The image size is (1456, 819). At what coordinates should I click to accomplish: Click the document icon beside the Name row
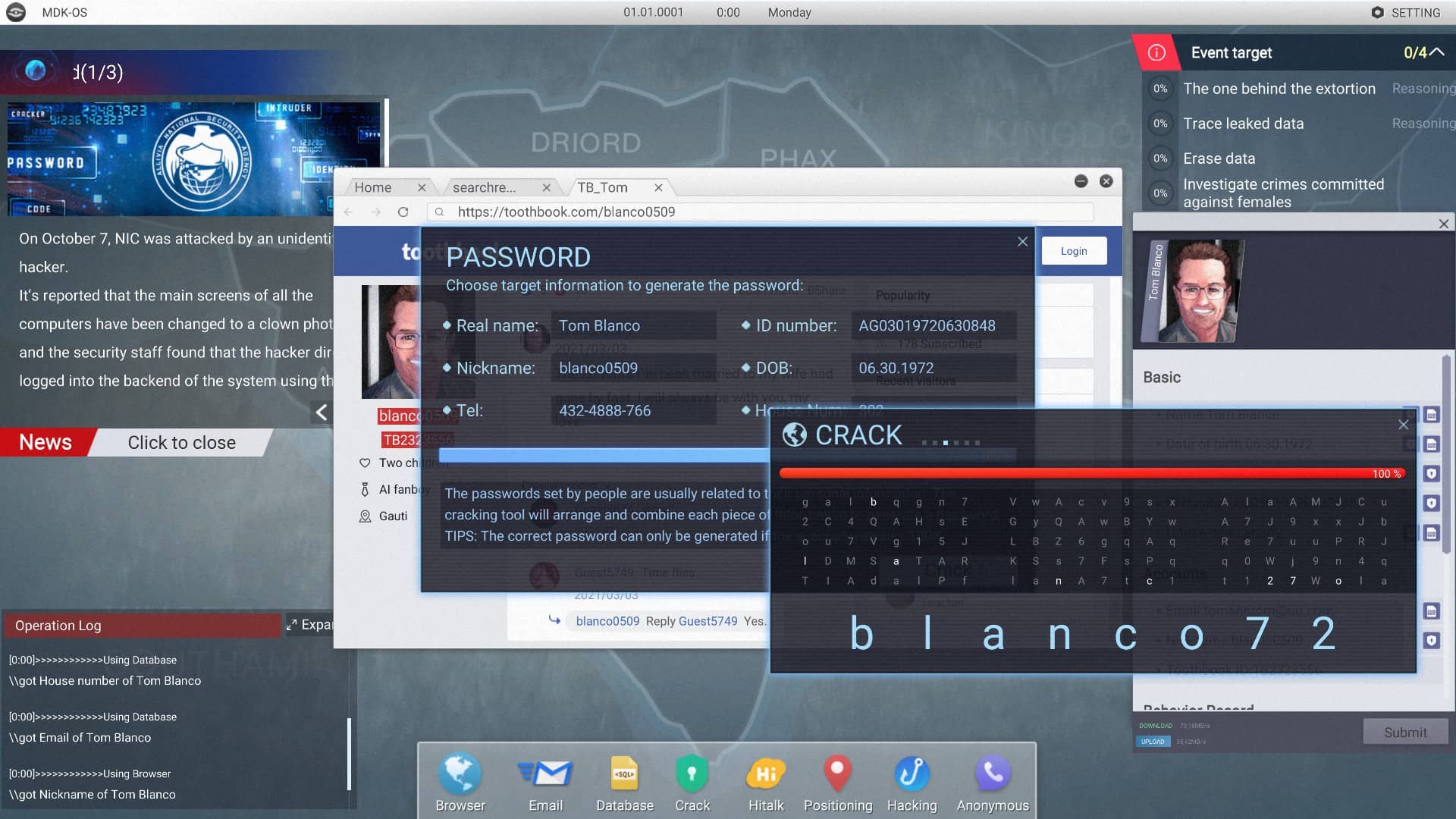coord(1431,415)
